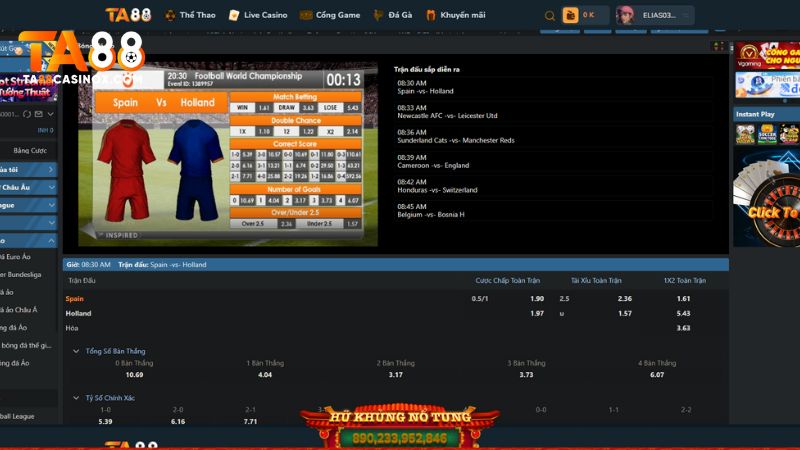This screenshot has height=450, width=800.
Task: Open the blue promo banner below Vgaming
Action: 767,84
